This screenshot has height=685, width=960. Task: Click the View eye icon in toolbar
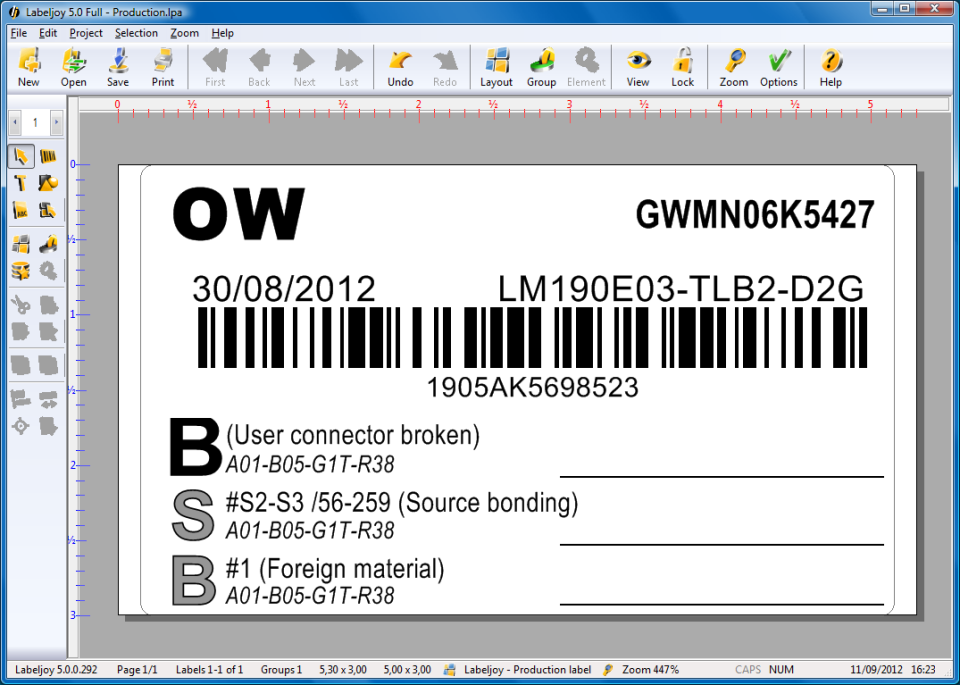point(638,67)
